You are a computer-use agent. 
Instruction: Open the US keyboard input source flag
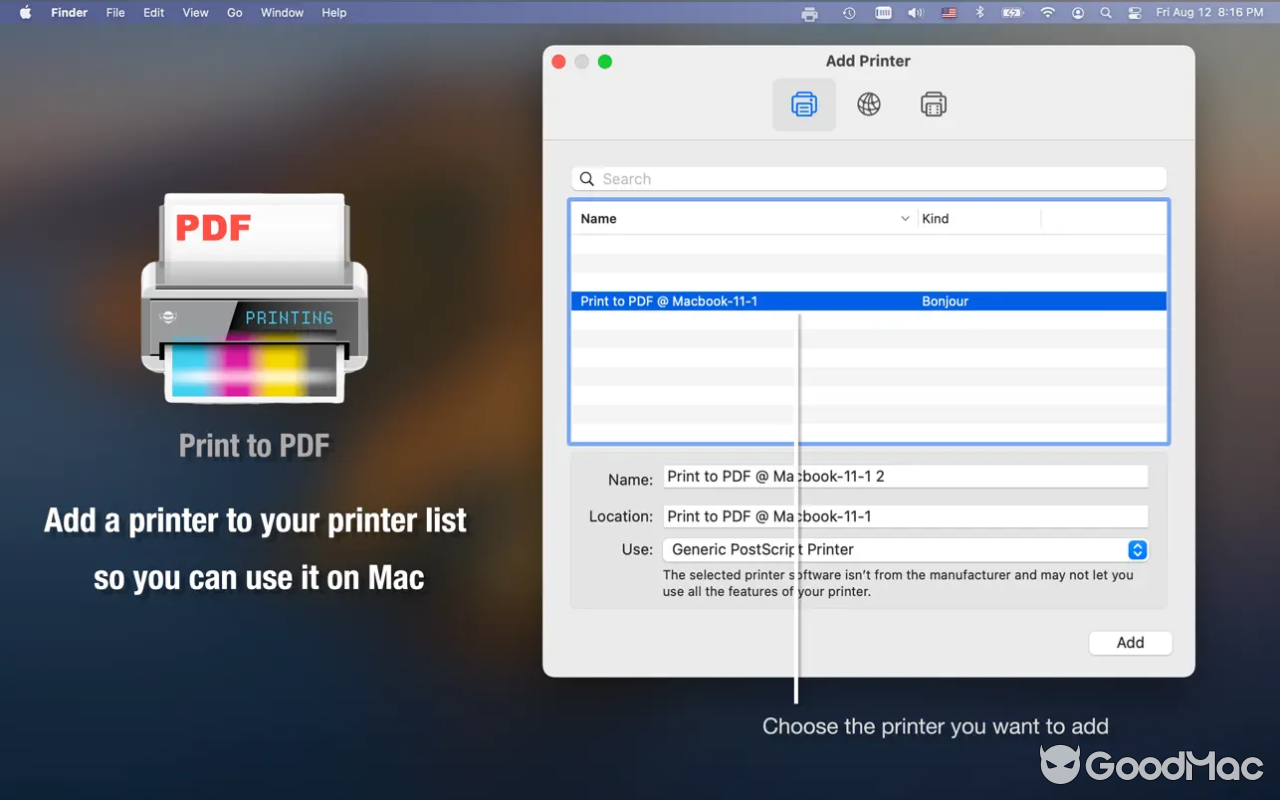(947, 13)
